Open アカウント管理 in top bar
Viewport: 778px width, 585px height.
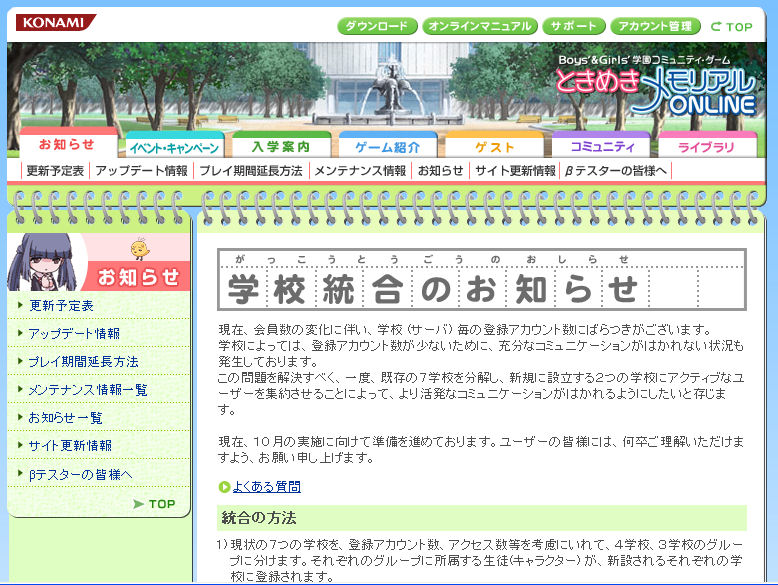[x=653, y=26]
